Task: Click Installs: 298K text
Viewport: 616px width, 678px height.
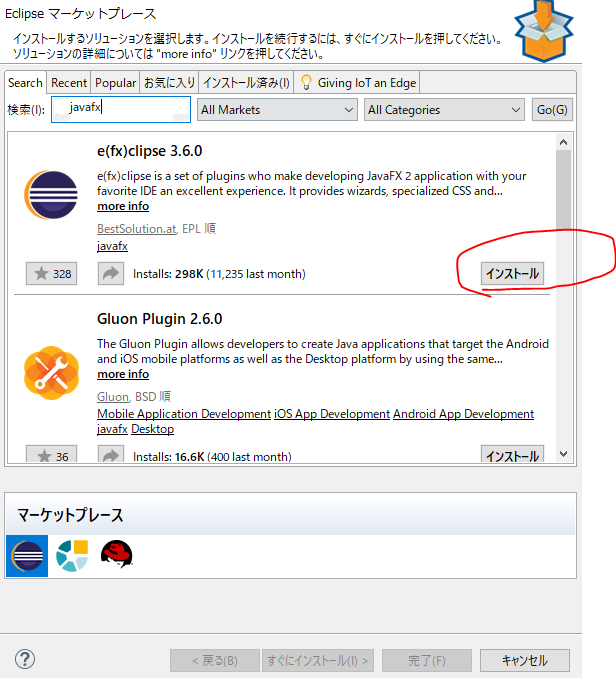Action: [x=219, y=274]
